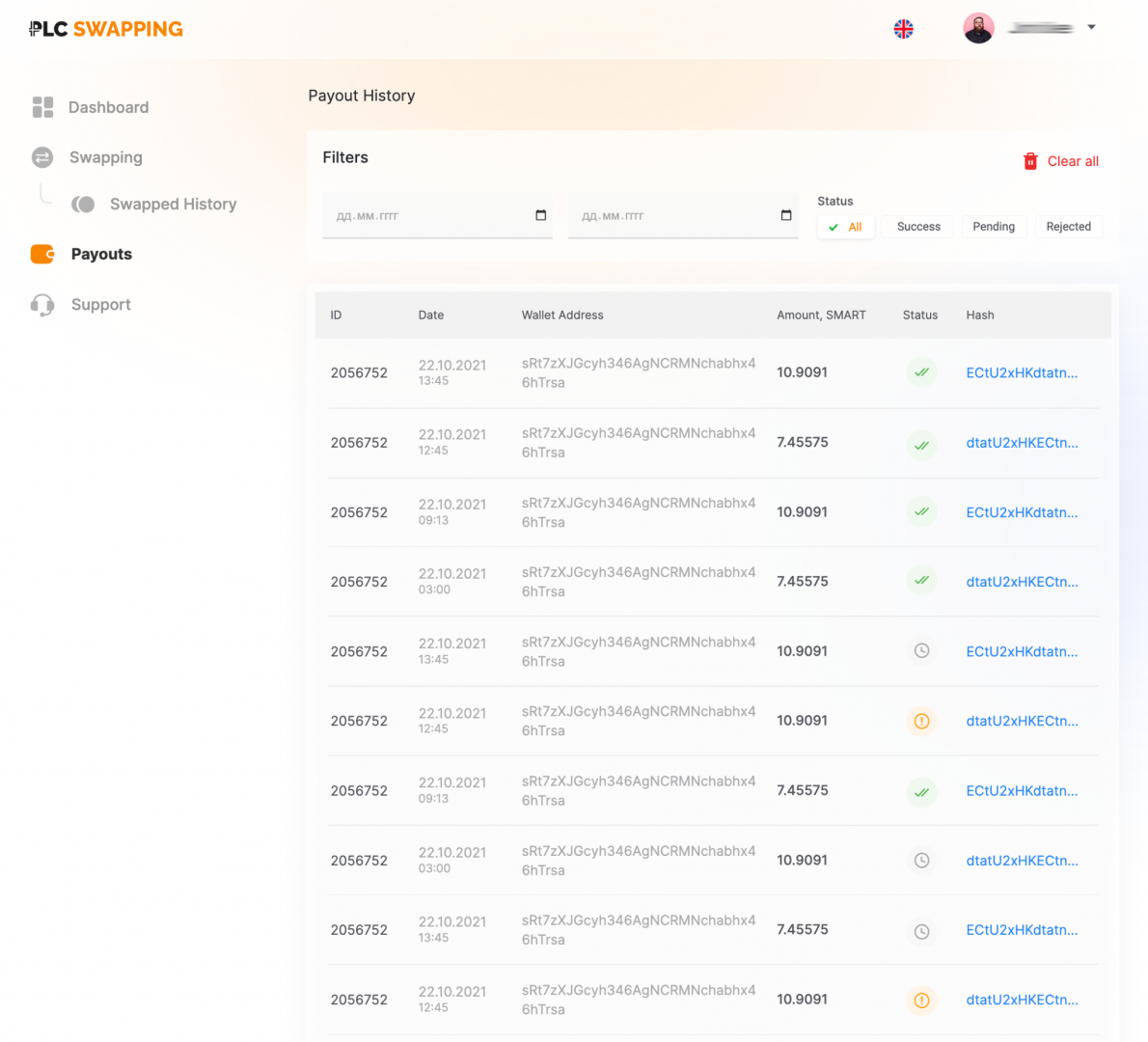Go to the Support menu item
The width and height of the screenshot is (1148, 1042).
tap(100, 305)
